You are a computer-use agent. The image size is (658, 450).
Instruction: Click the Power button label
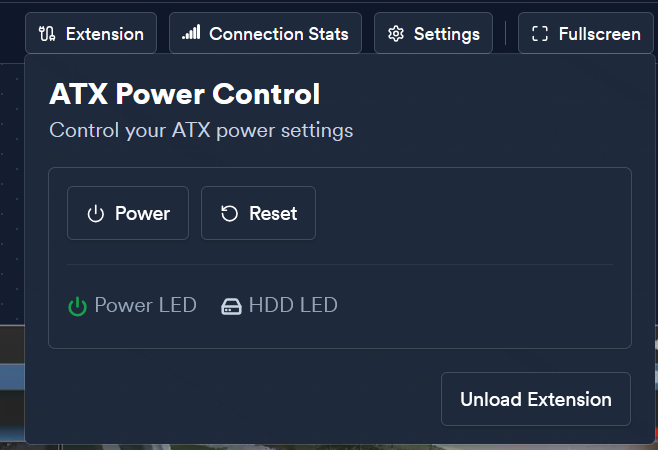pyautogui.click(x=143, y=213)
